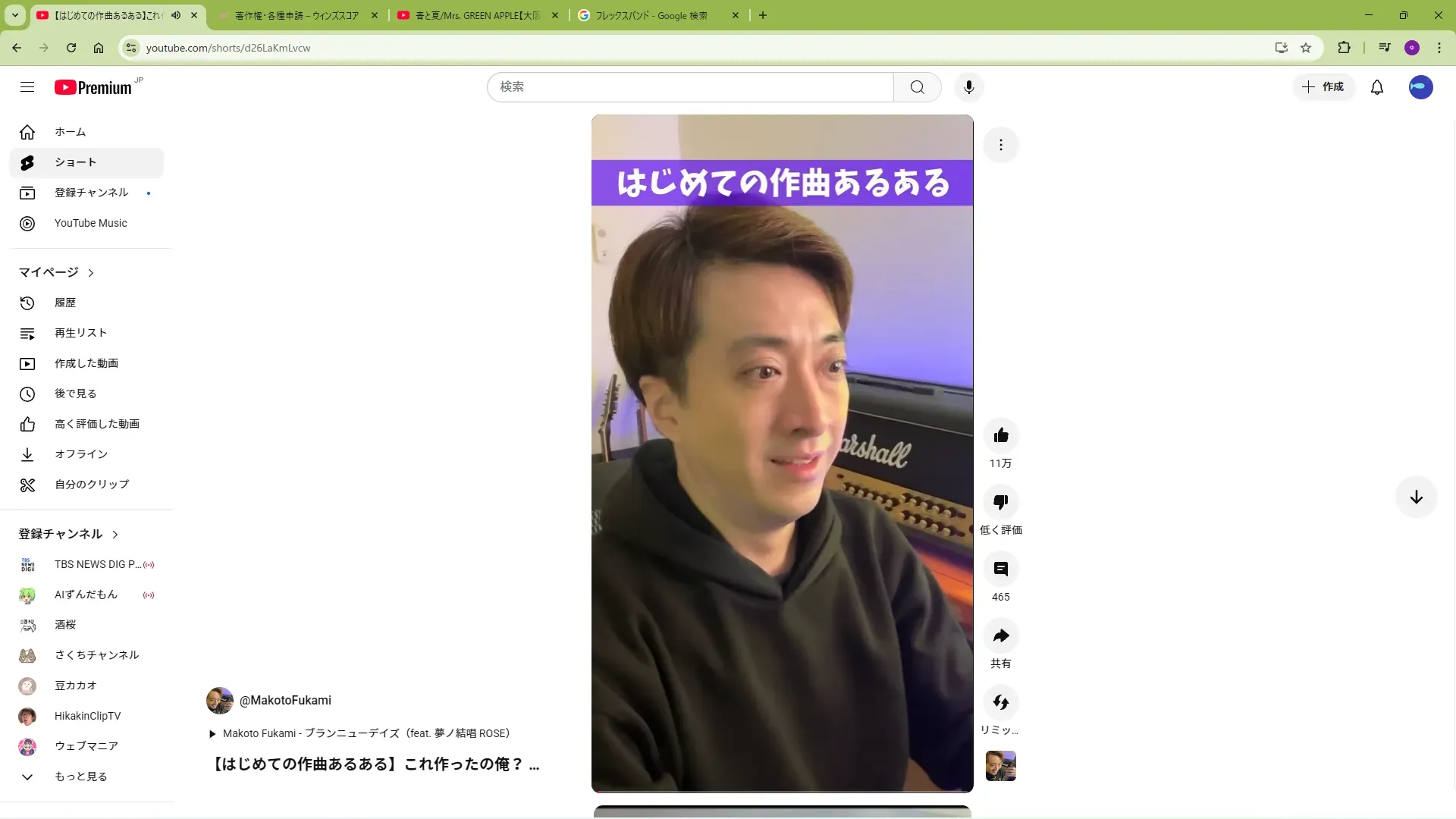Screen dimensions: 1456x819
Task: Open three-dot more options for the Short
Action: click(1000, 145)
